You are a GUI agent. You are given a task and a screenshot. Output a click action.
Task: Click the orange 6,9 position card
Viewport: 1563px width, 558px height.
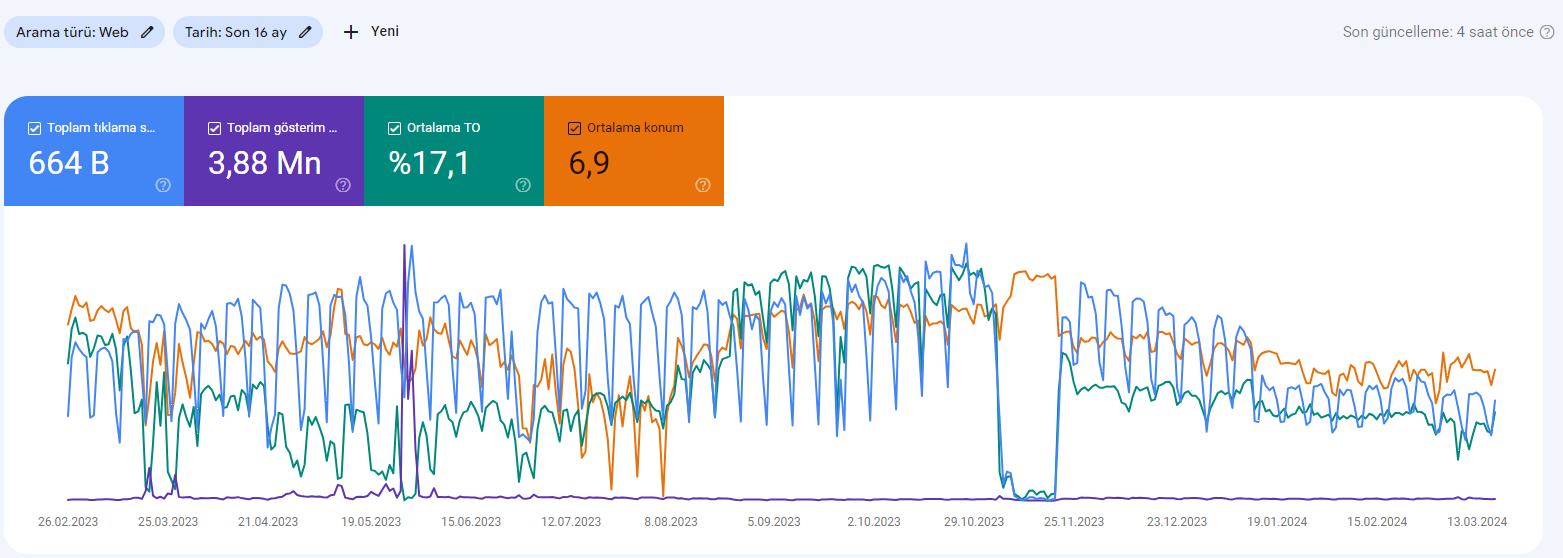tap(634, 151)
